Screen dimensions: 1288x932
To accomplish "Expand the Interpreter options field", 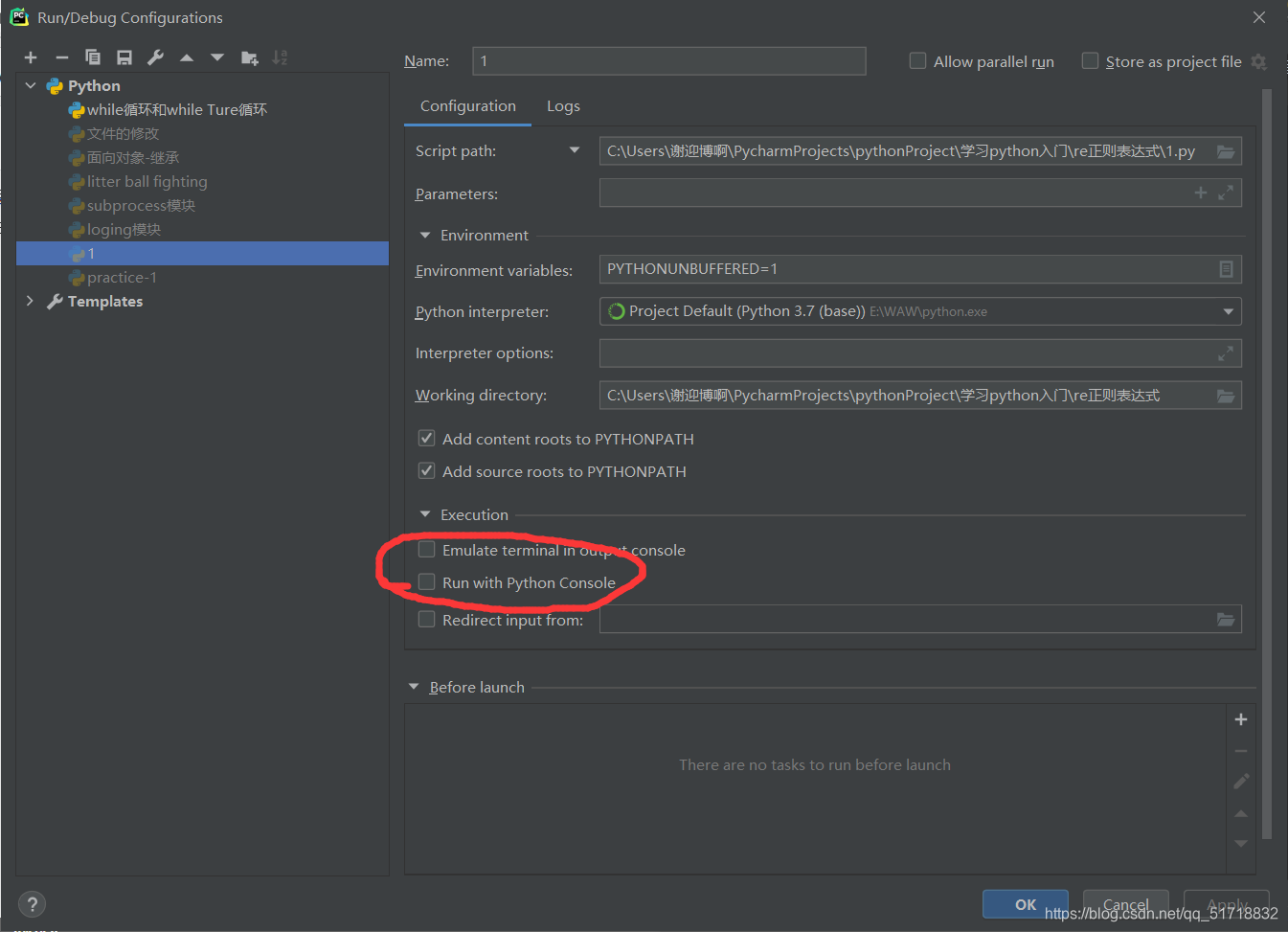I will [x=1226, y=353].
